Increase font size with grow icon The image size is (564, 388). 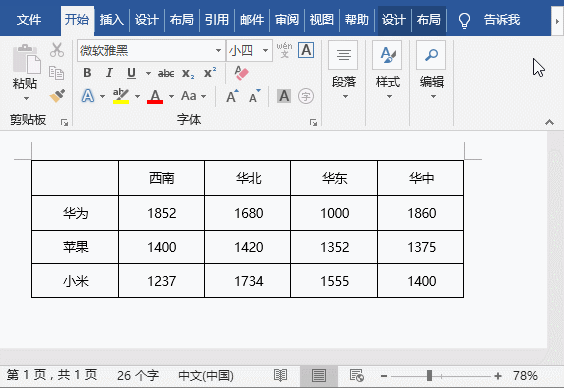pyautogui.click(x=232, y=96)
